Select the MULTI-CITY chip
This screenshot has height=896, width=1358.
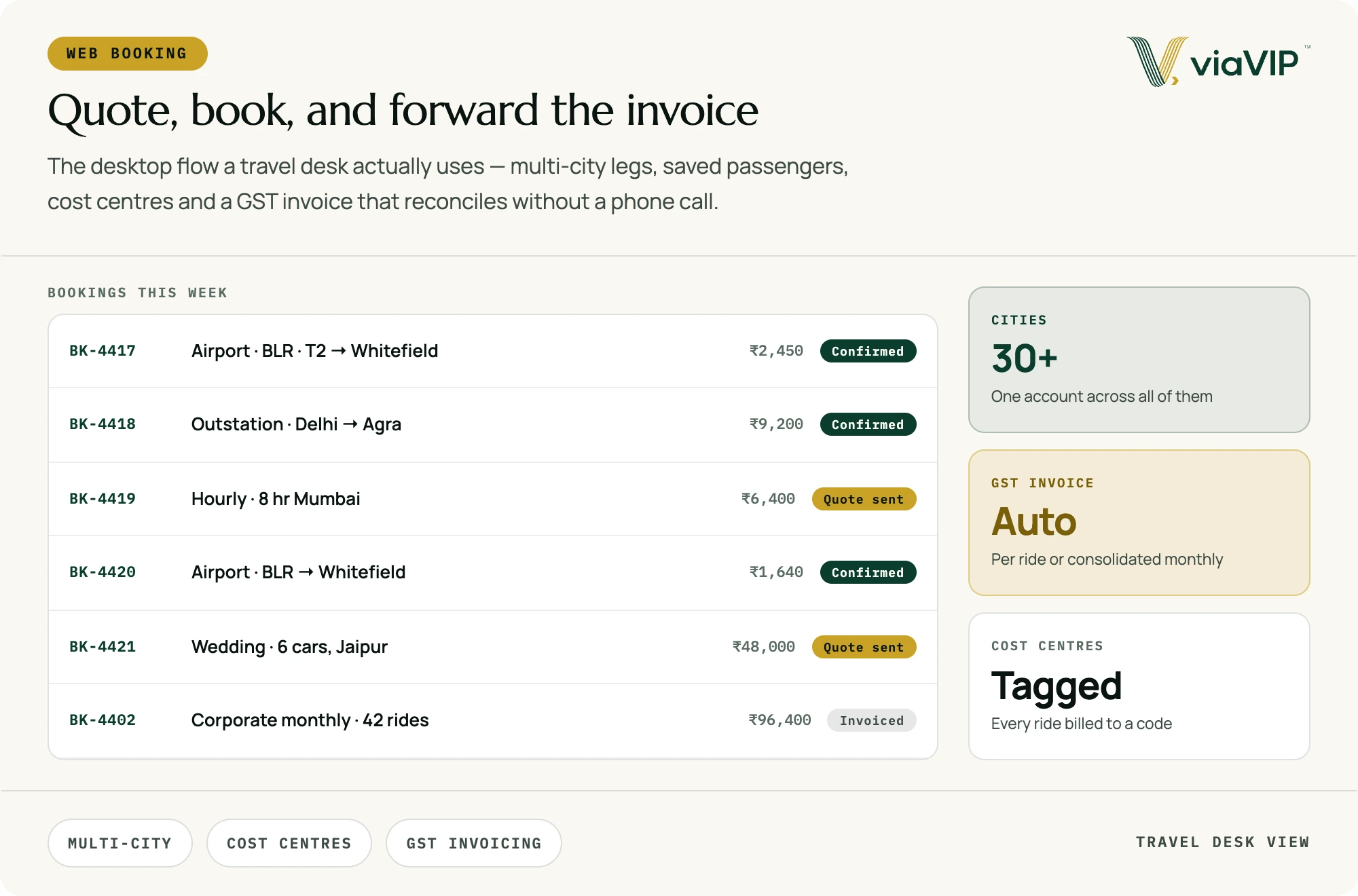point(120,843)
